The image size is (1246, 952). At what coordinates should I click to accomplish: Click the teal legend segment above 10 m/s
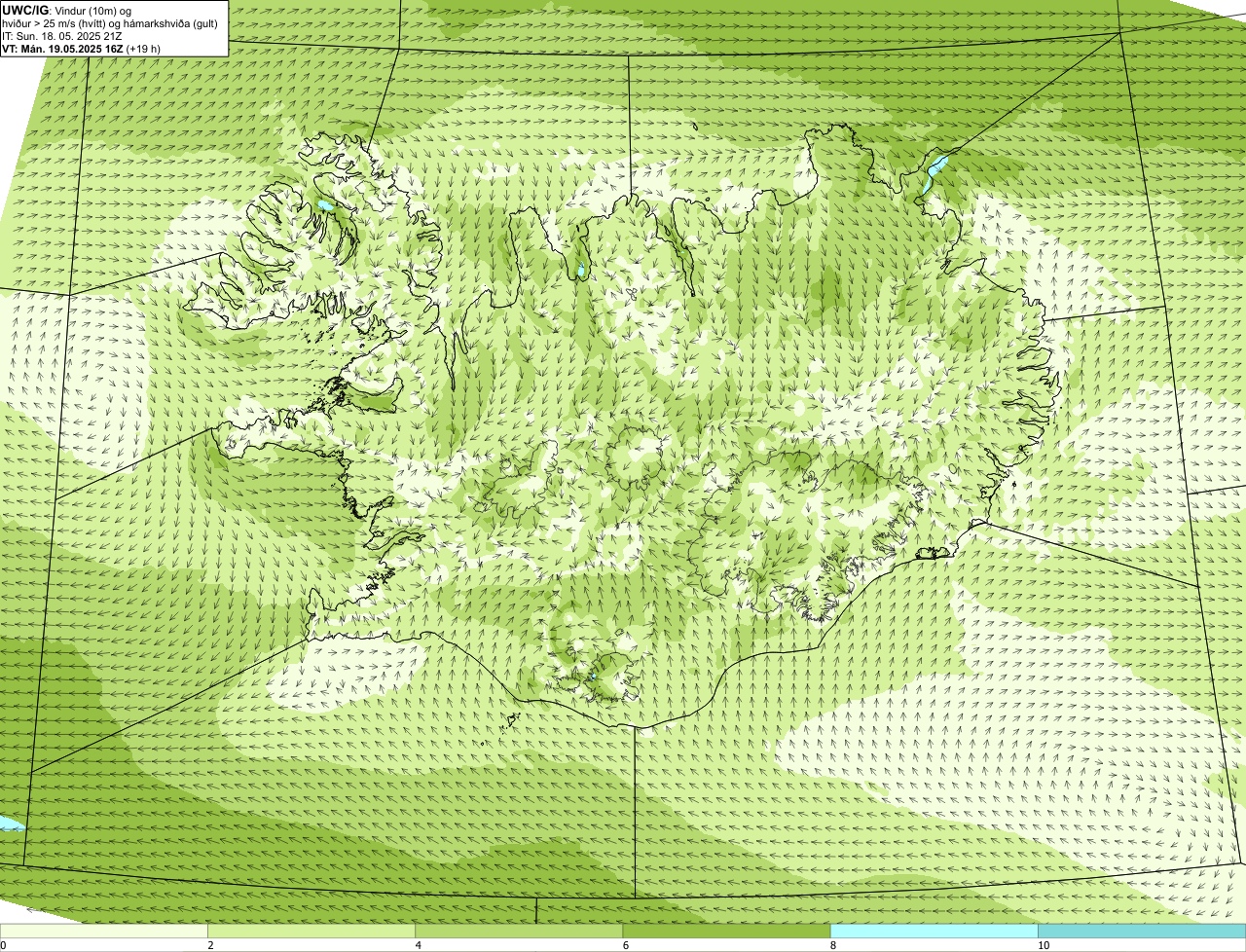click(x=1142, y=931)
